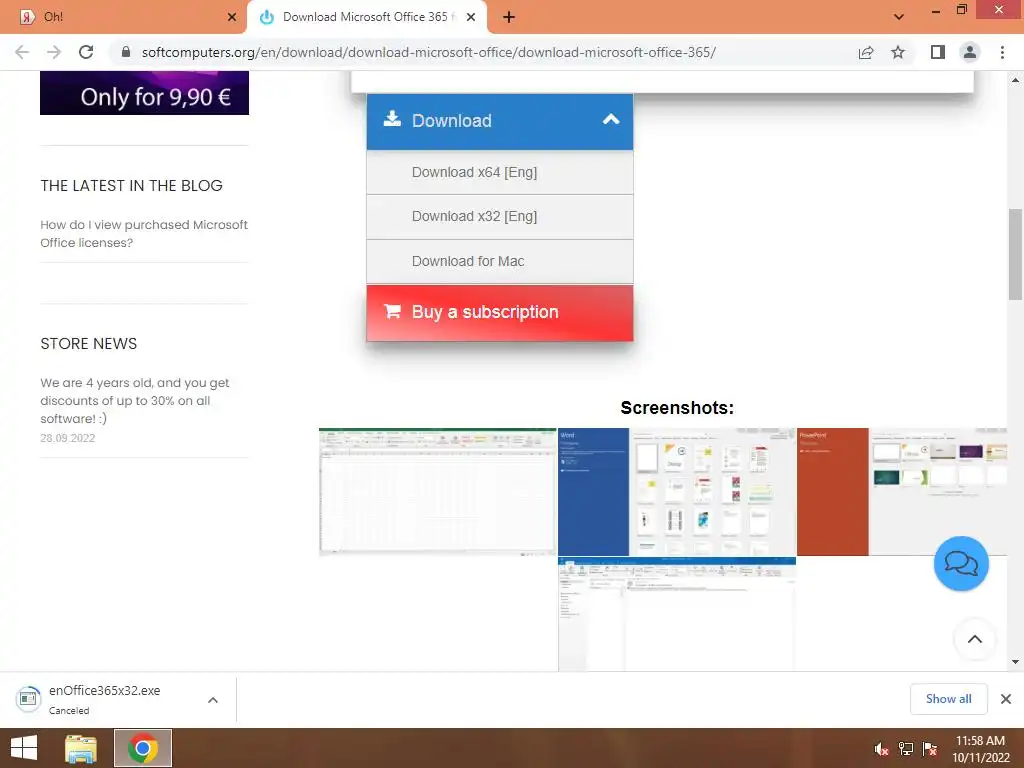
Task: Reload the current page
Action: pos(86,52)
